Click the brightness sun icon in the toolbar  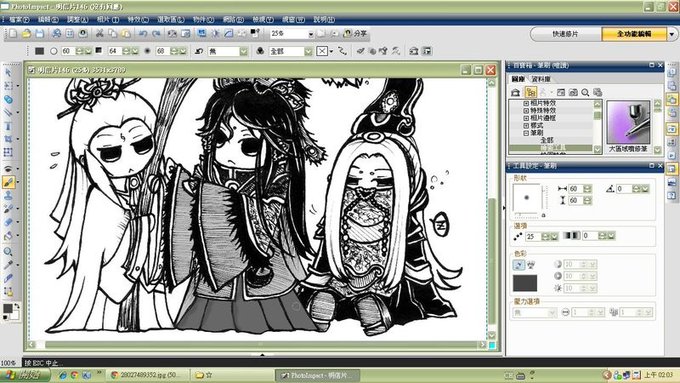click(x=215, y=33)
